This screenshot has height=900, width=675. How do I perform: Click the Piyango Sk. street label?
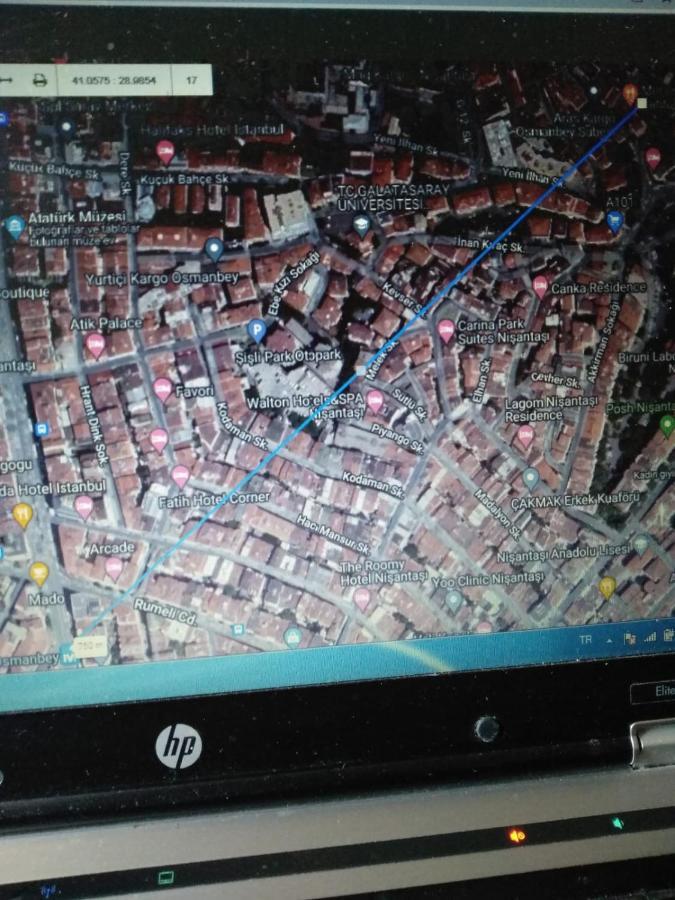397,439
